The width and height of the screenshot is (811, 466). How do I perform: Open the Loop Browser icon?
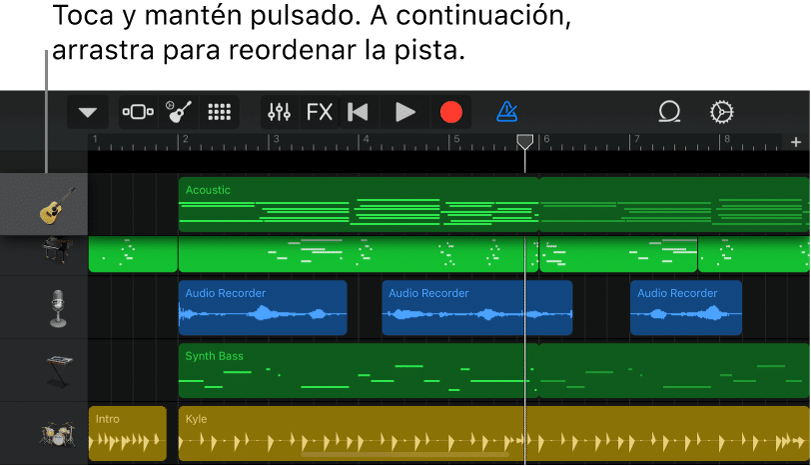pyautogui.click(x=669, y=112)
